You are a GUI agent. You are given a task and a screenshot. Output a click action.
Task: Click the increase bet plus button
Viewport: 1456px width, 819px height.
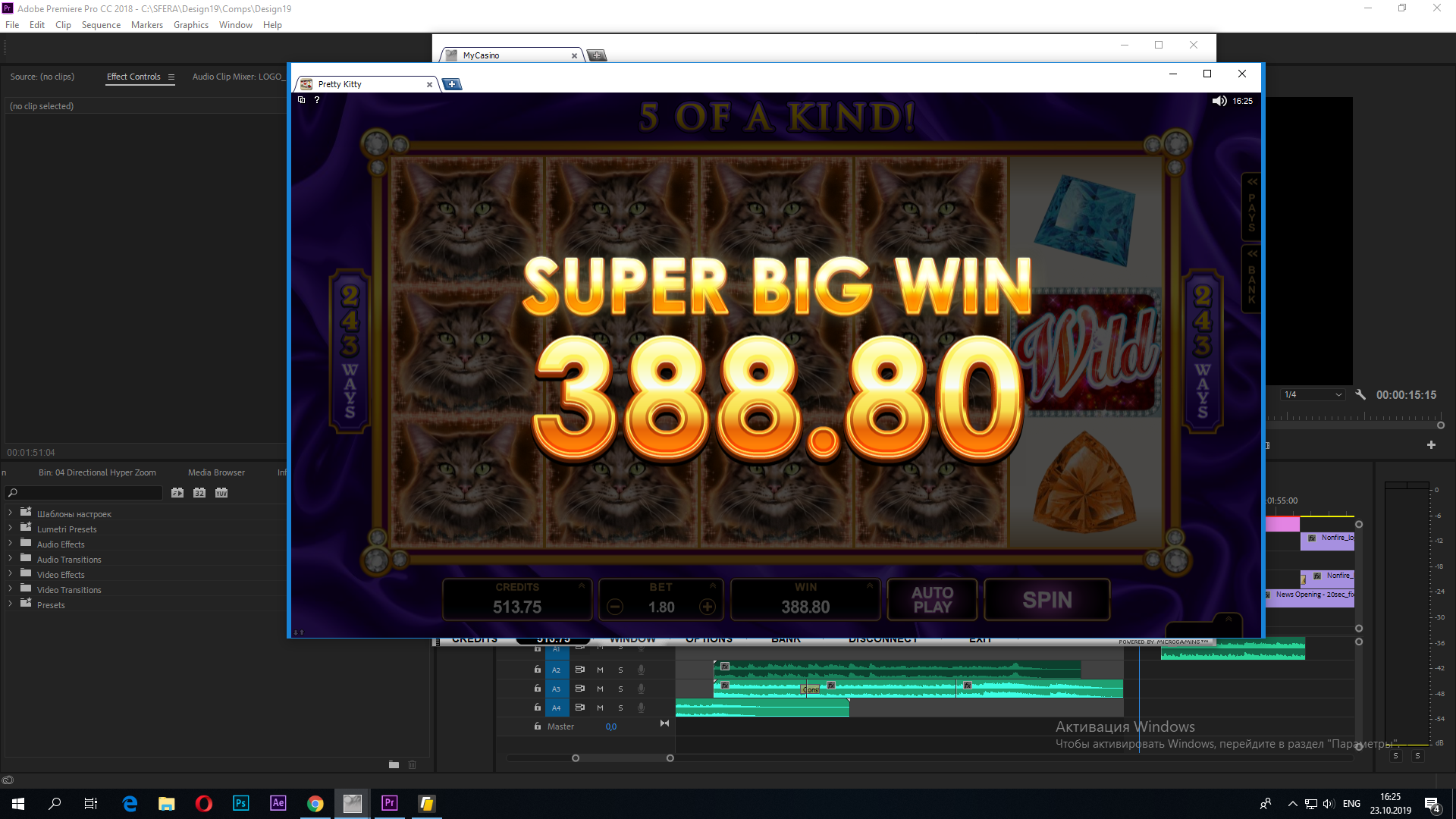coord(708,607)
